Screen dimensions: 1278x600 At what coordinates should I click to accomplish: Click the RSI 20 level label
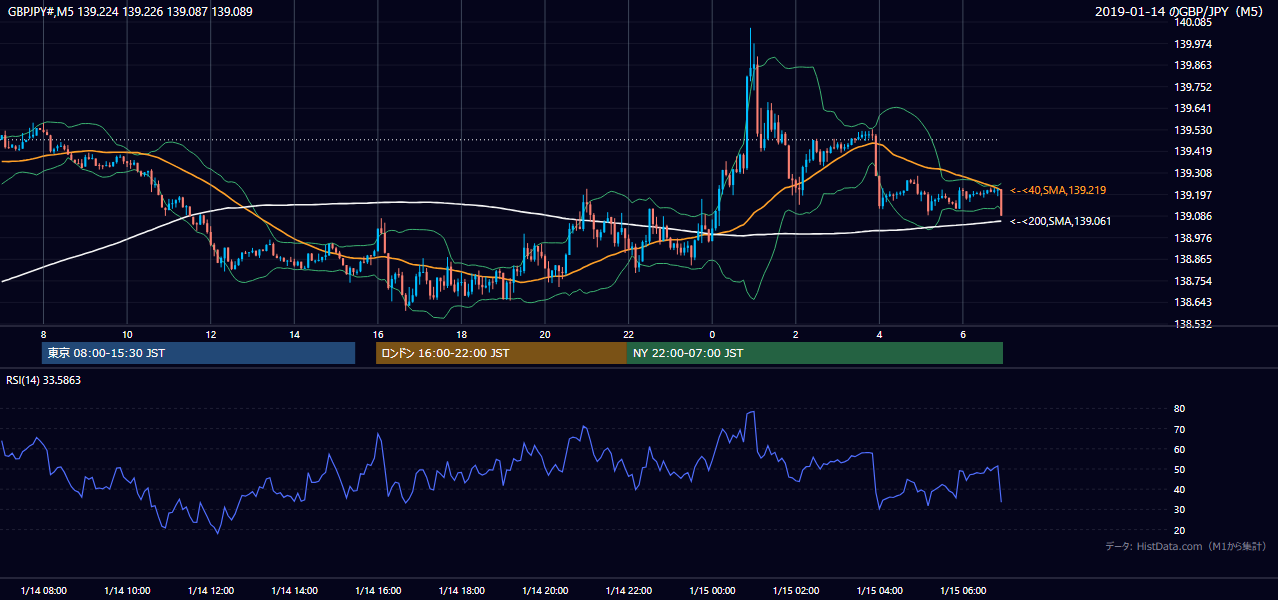[1179, 530]
